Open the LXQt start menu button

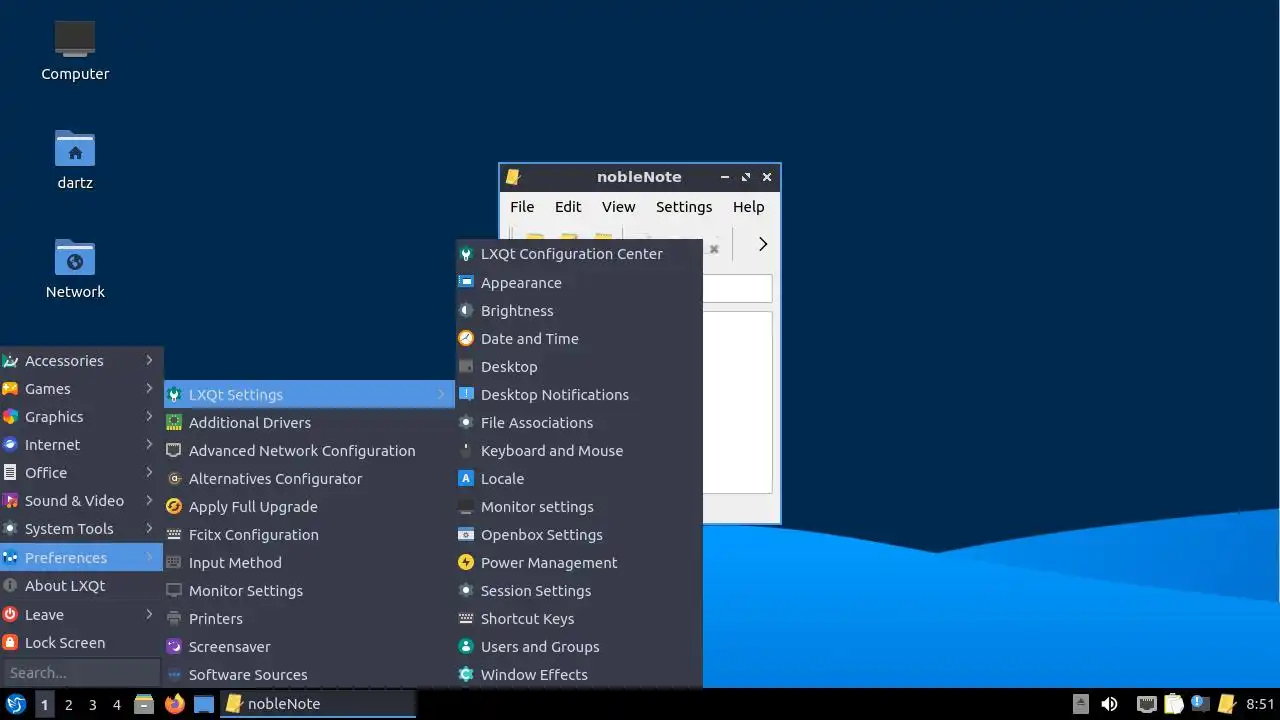[16, 704]
